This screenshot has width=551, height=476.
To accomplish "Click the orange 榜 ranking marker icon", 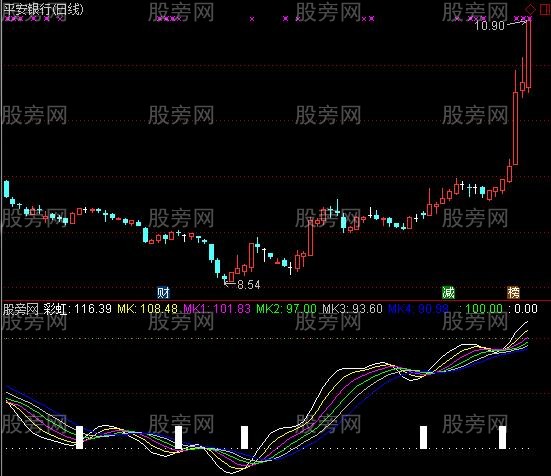I will [513, 292].
